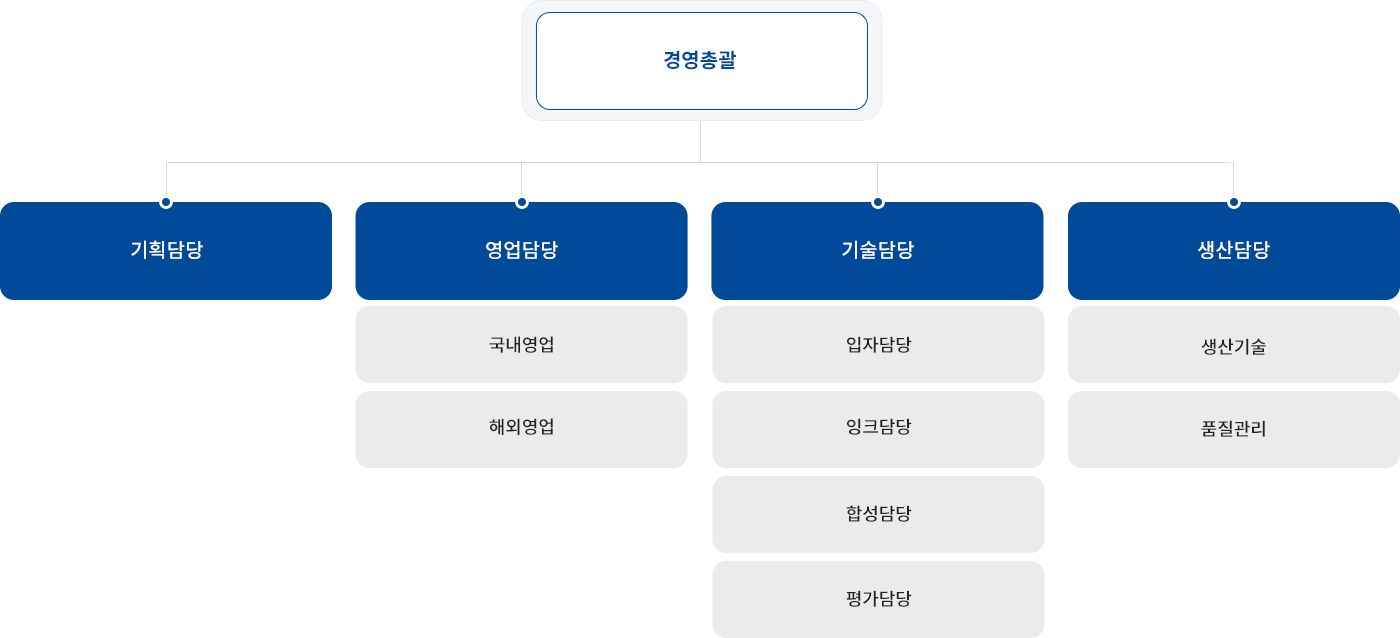Click the 기획담당 department box
This screenshot has width=1400, height=638.
[166, 251]
